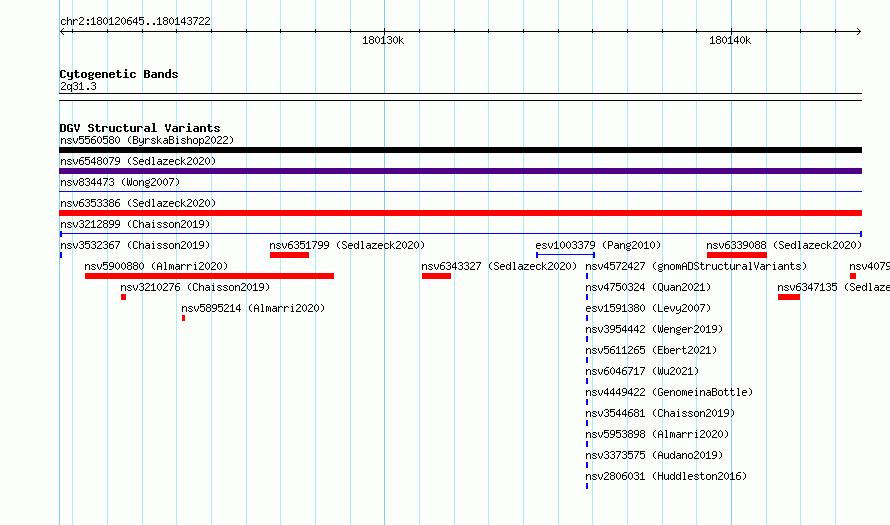
Task: Open nsv6351799 (Sedlazeck2020) variant label
Action: [x=347, y=245]
